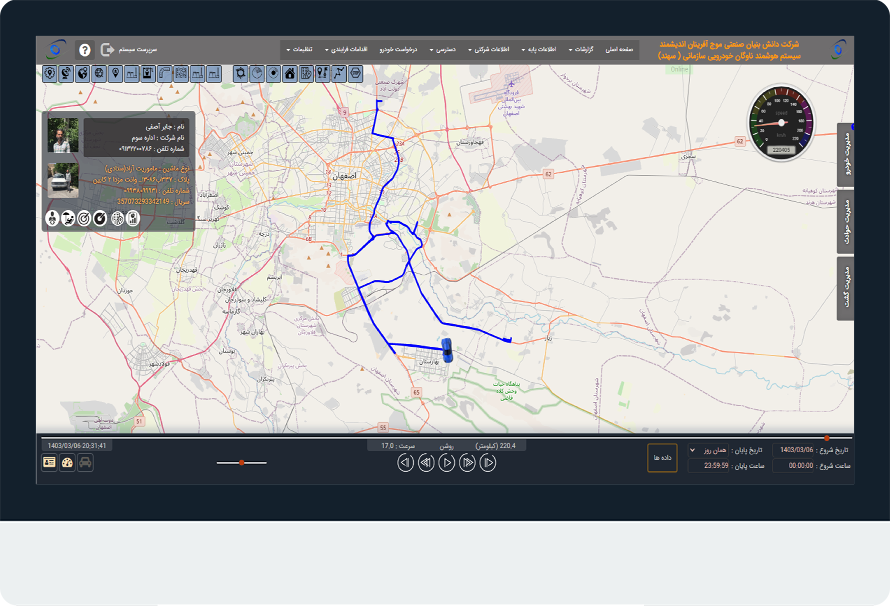
Task: Click the home icon in map toolbar
Action: pyautogui.click(x=289, y=73)
